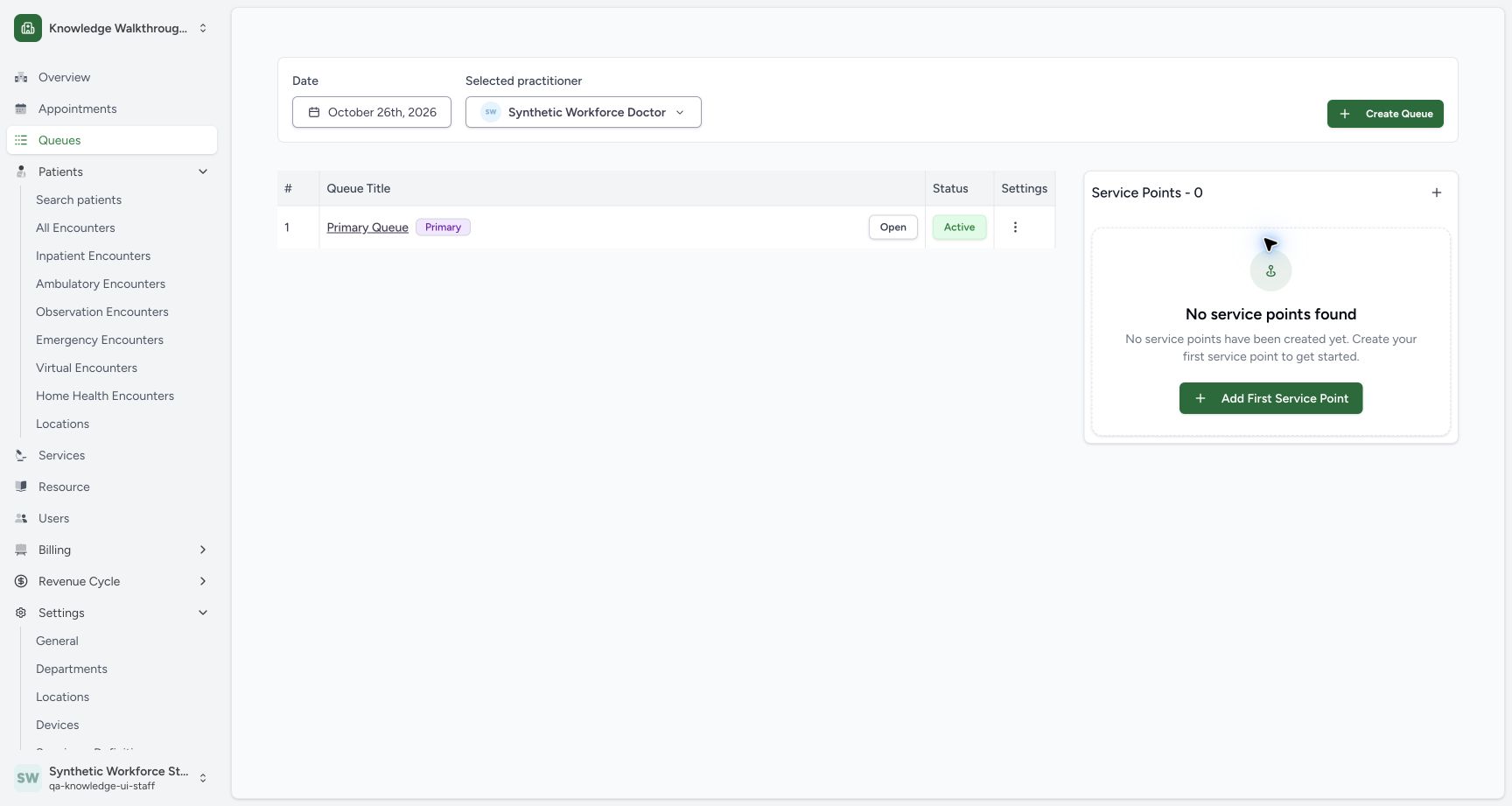Click the Settings gear icon in sidebar
The height and width of the screenshot is (806, 1512).
pyautogui.click(x=21, y=613)
